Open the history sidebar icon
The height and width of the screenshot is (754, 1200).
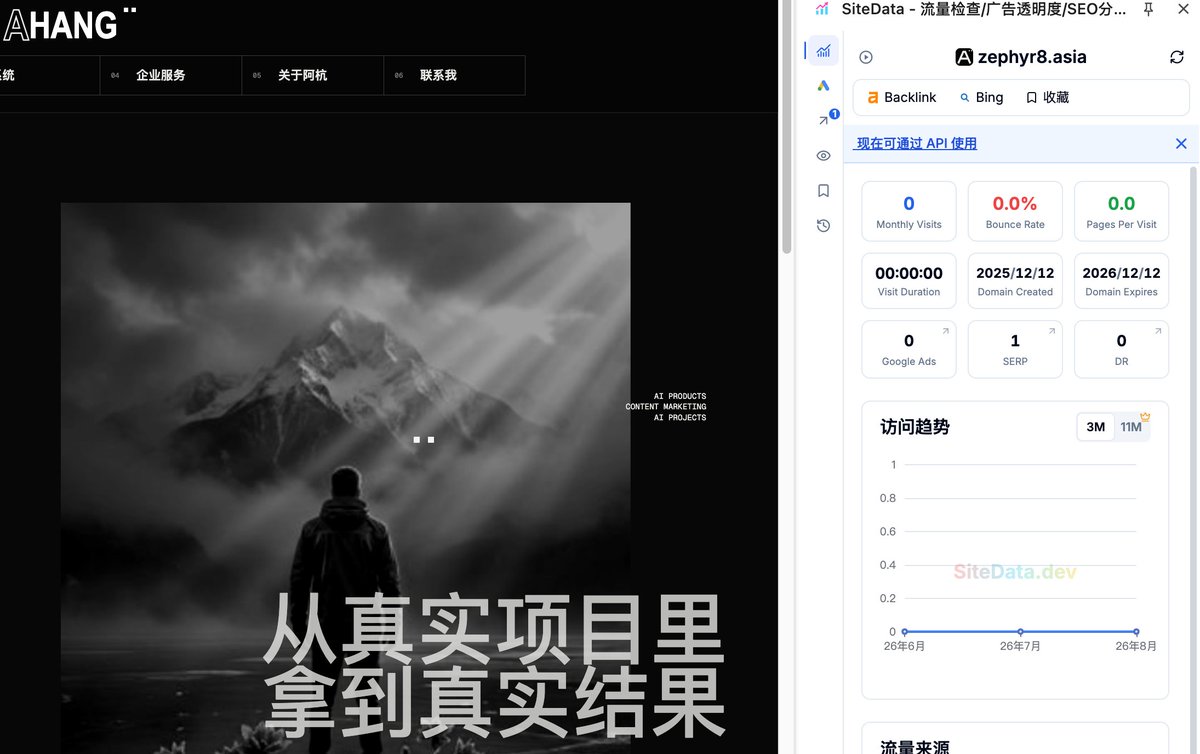click(x=823, y=226)
